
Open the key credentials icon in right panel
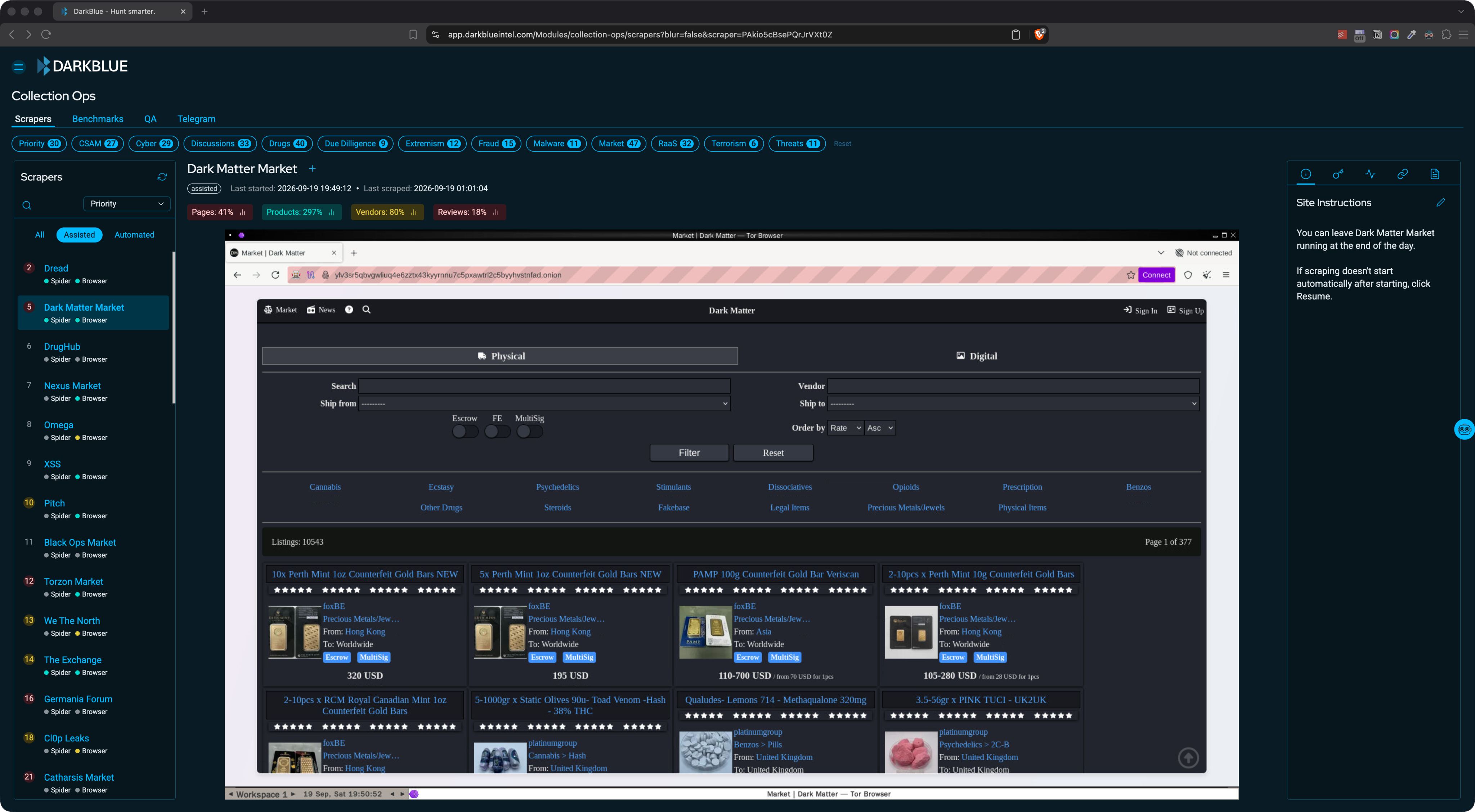[1337, 174]
